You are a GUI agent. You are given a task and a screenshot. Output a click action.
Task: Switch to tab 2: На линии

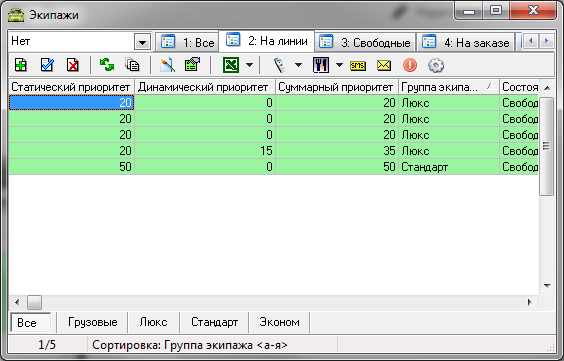[267, 41]
